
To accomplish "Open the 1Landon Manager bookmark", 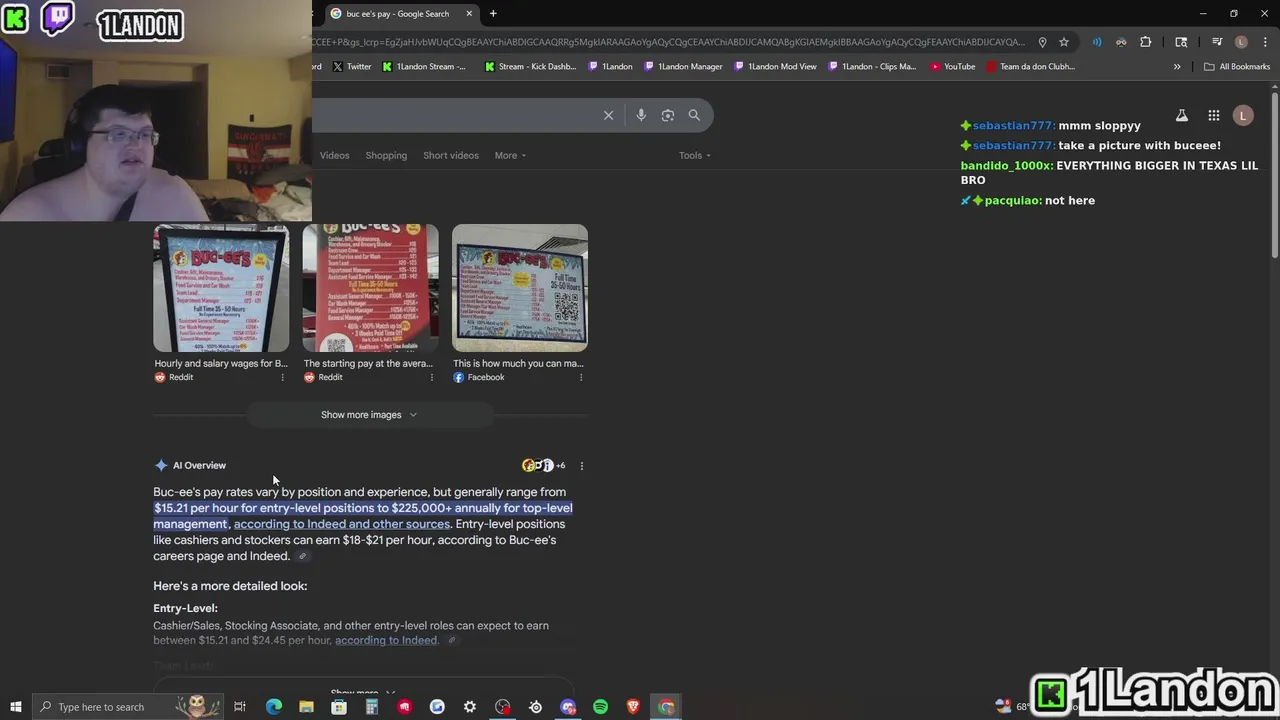I will (x=682, y=67).
